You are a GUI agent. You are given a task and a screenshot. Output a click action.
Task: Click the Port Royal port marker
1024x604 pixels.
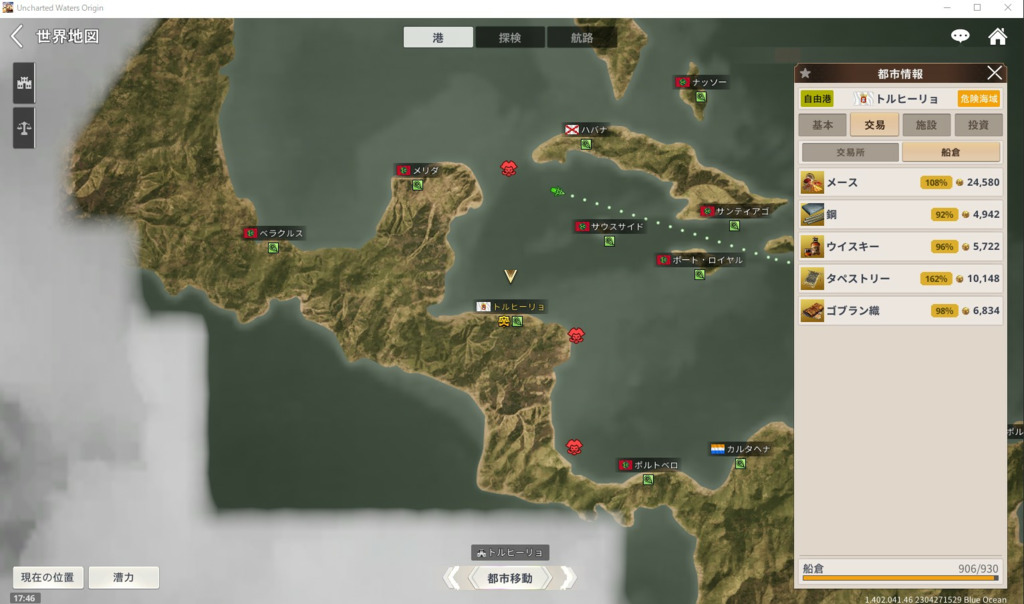[x=699, y=275]
